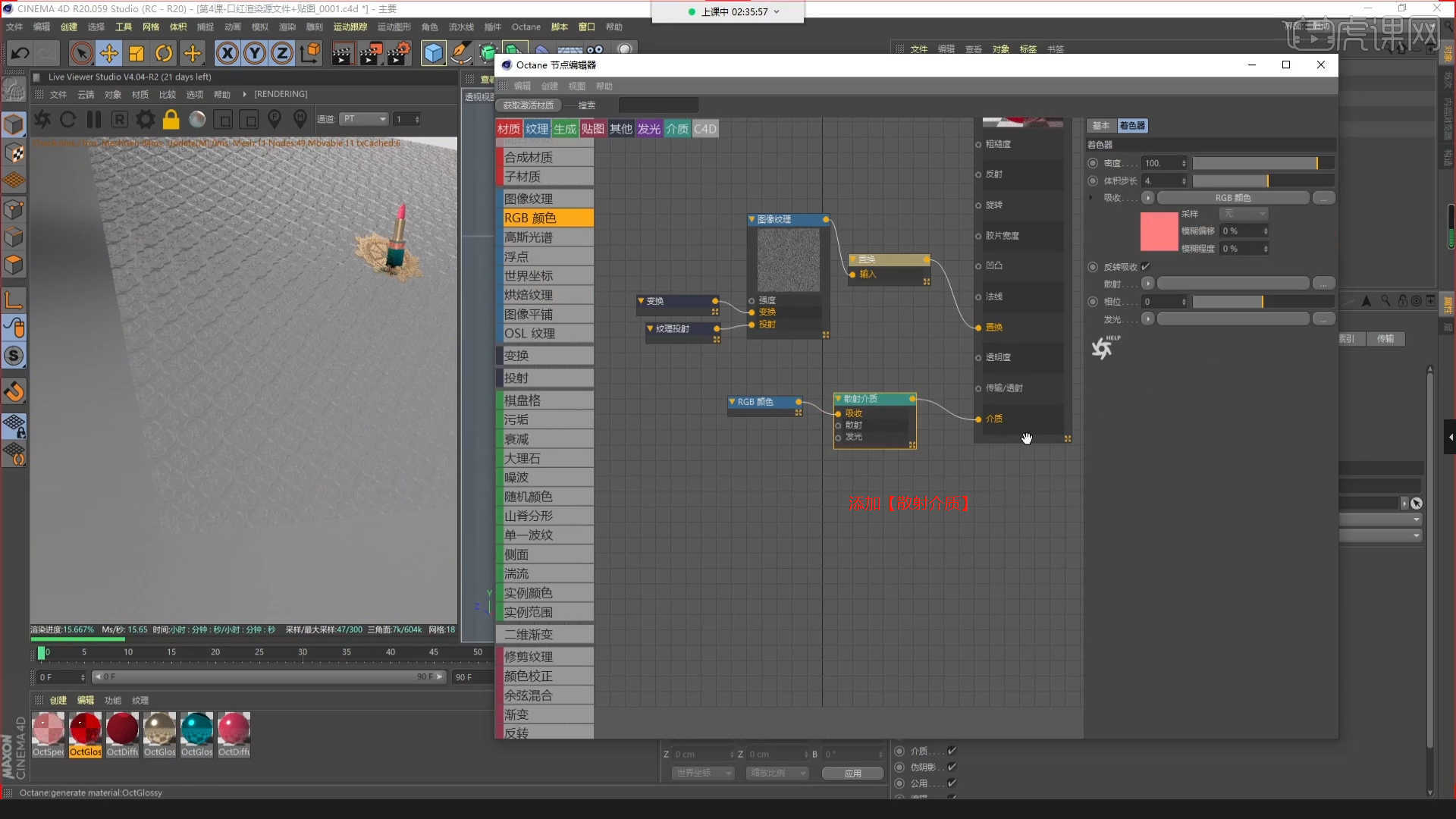Screen dimensions: 1456x819
Task: Click the material picker pin icon
Action: click(300, 119)
